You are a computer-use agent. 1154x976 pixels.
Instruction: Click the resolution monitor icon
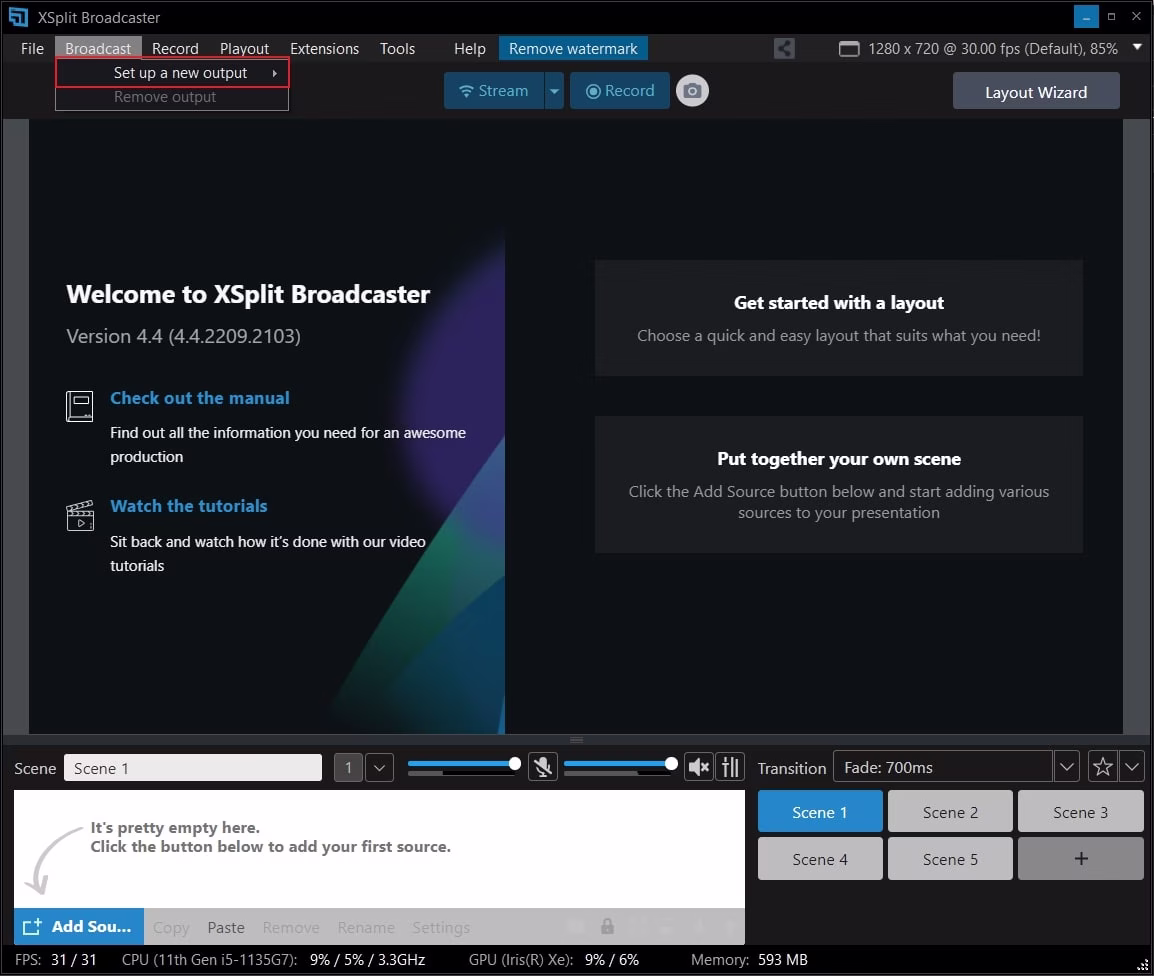point(849,49)
